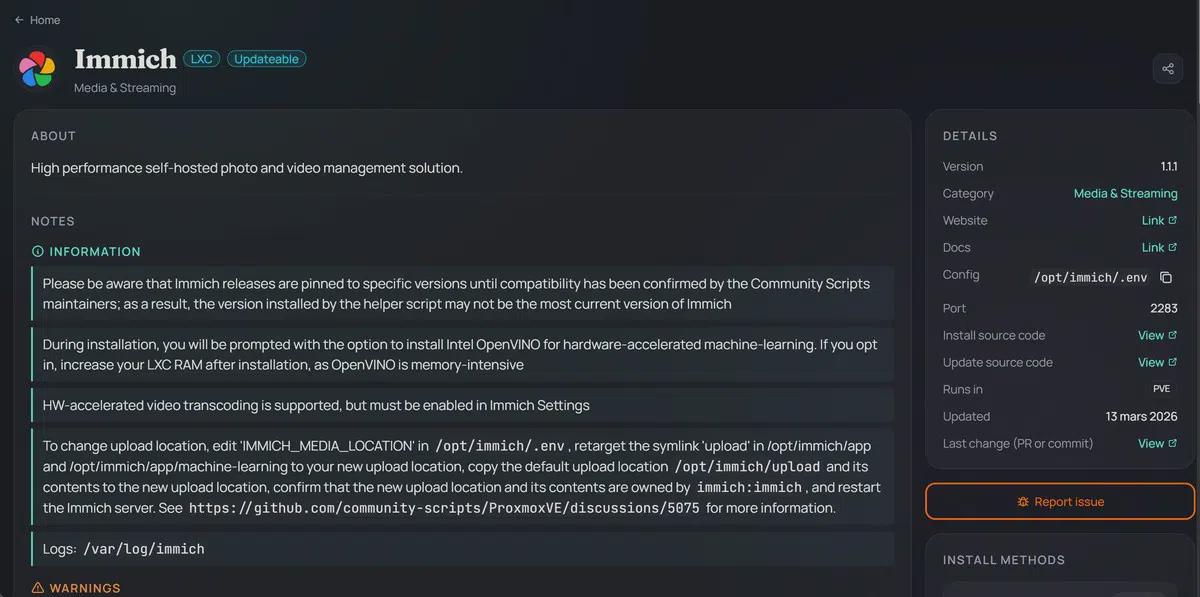This screenshot has width=1200, height=597.
Task: Click the Information circle icon under Notes
Action: tap(38, 252)
